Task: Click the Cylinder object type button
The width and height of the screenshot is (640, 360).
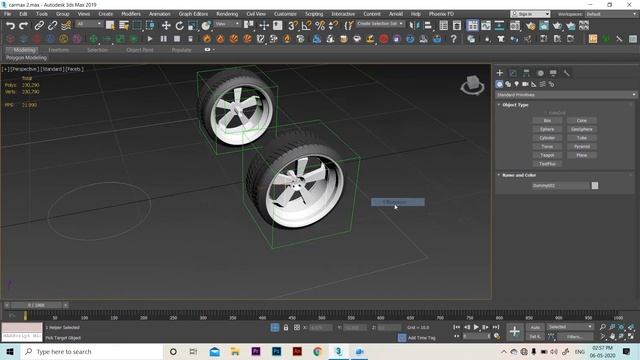Action: pyautogui.click(x=547, y=138)
